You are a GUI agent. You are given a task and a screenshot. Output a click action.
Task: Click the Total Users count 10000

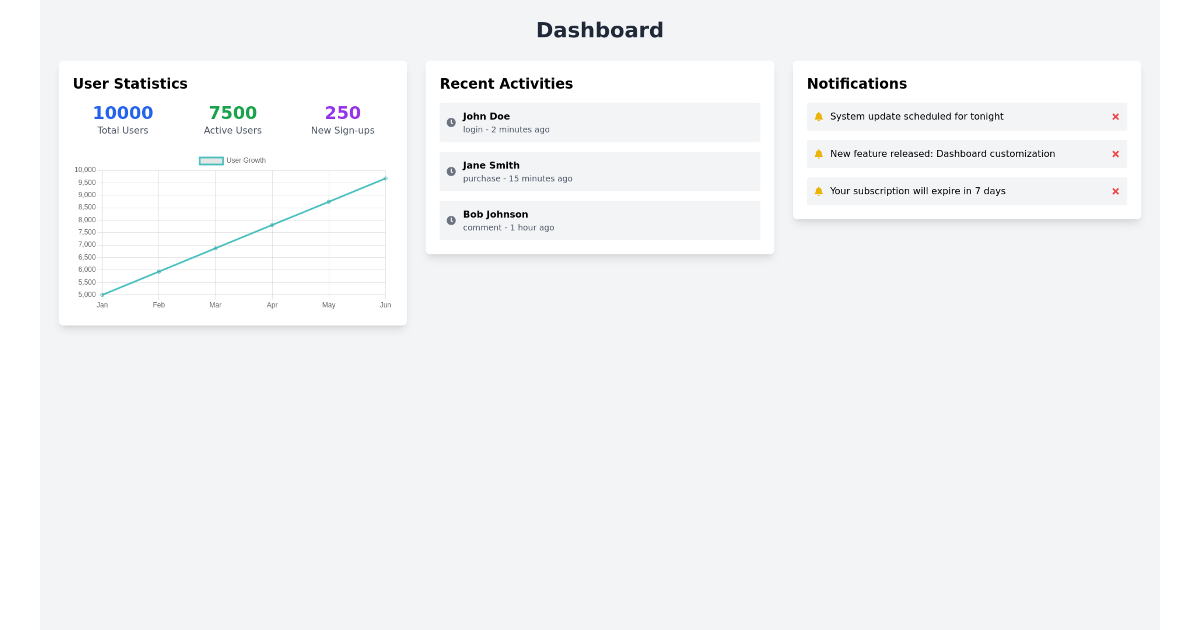(x=122, y=112)
